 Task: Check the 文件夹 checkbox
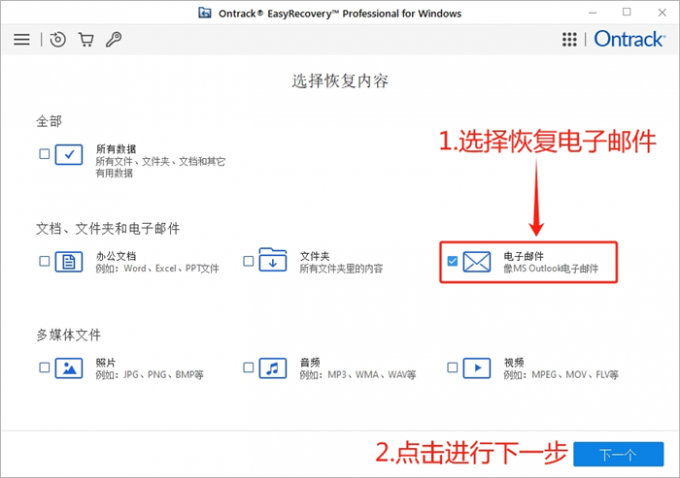coord(248,261)
